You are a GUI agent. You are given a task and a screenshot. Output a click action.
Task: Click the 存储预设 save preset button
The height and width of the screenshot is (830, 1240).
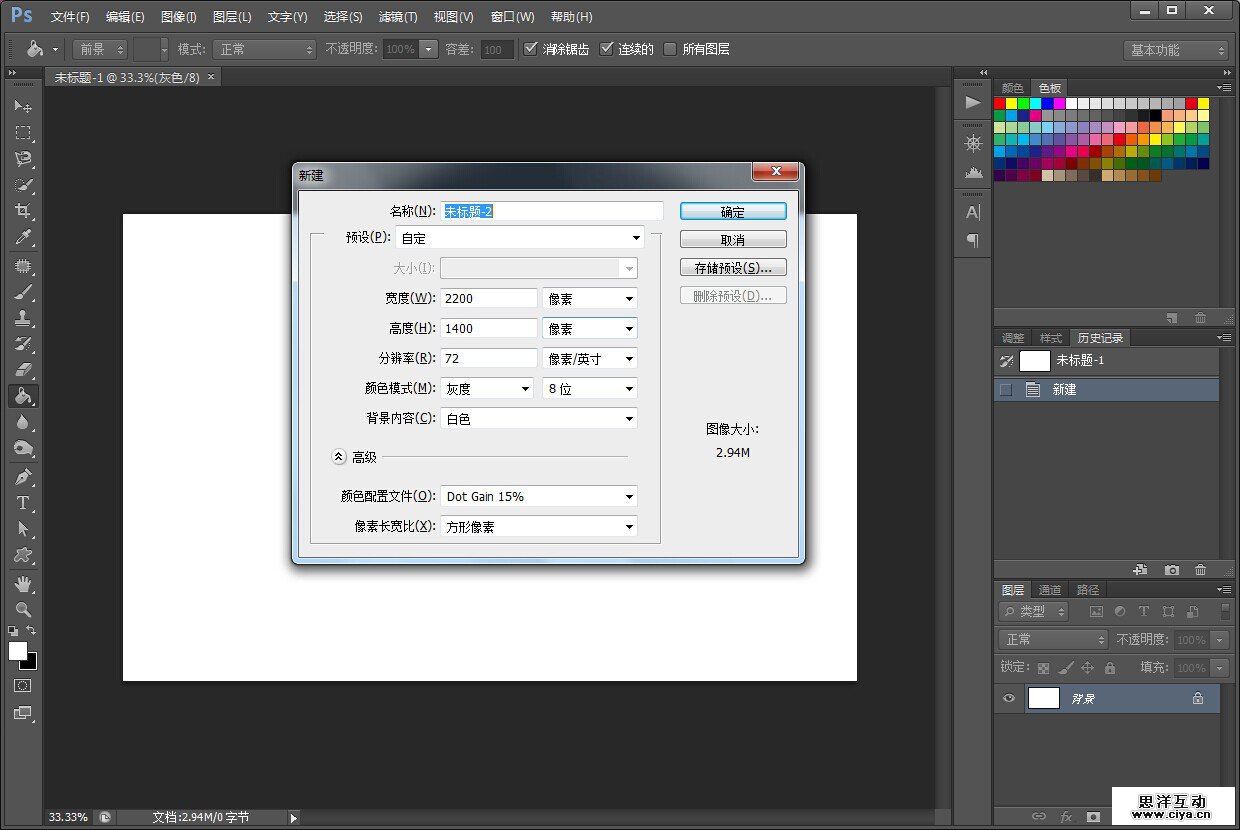[733, 268]
